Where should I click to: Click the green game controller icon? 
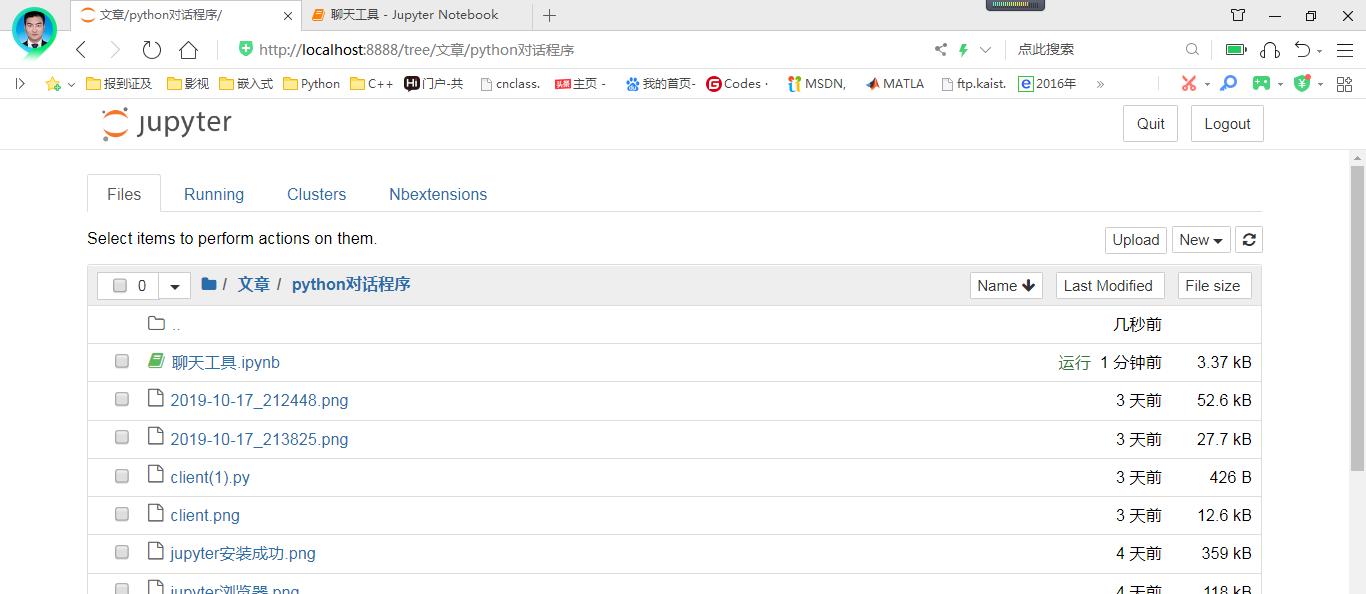click(1263, 84)
